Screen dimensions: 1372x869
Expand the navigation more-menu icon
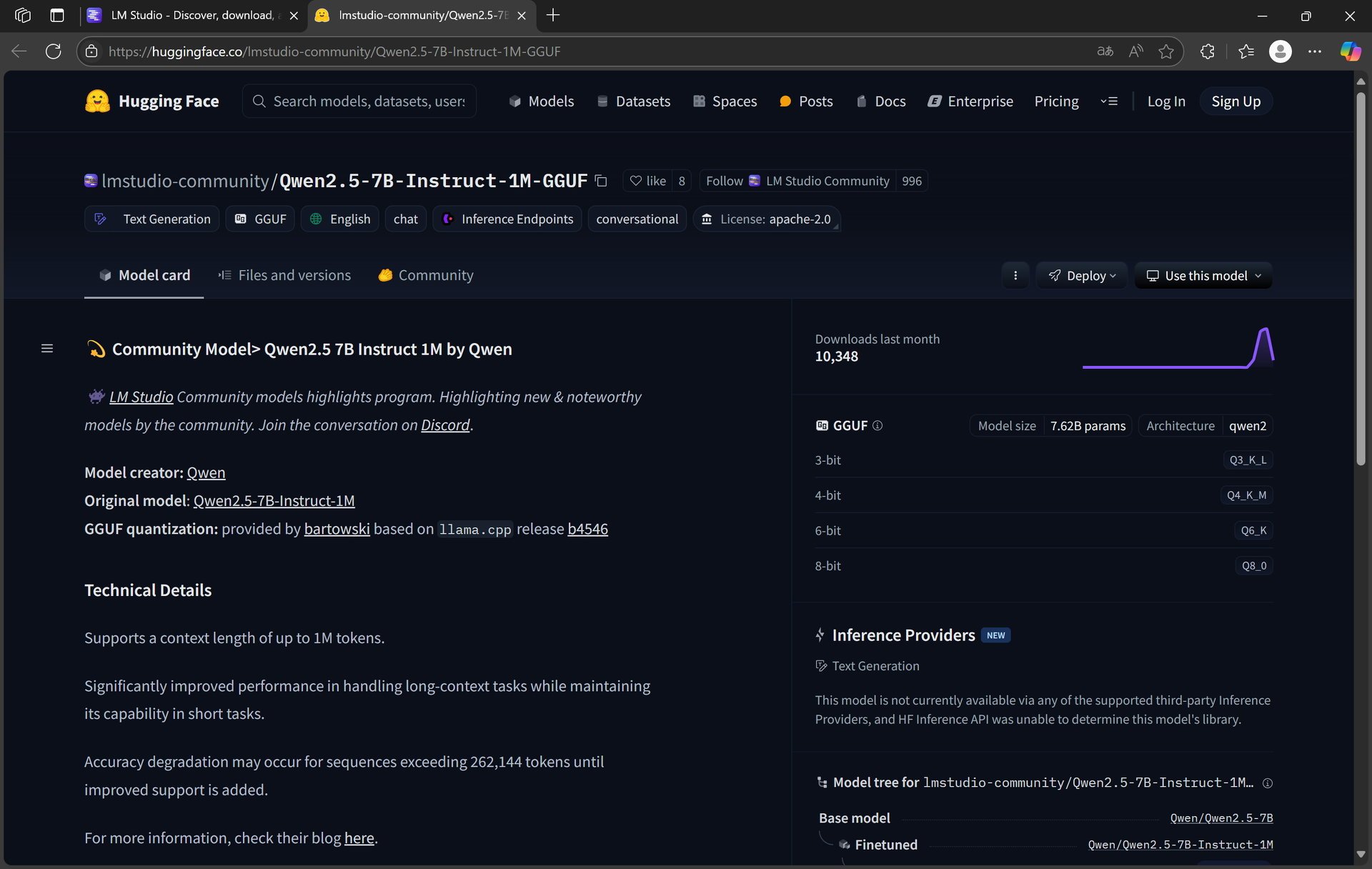pyautogui.click(x=1109, y=101)
